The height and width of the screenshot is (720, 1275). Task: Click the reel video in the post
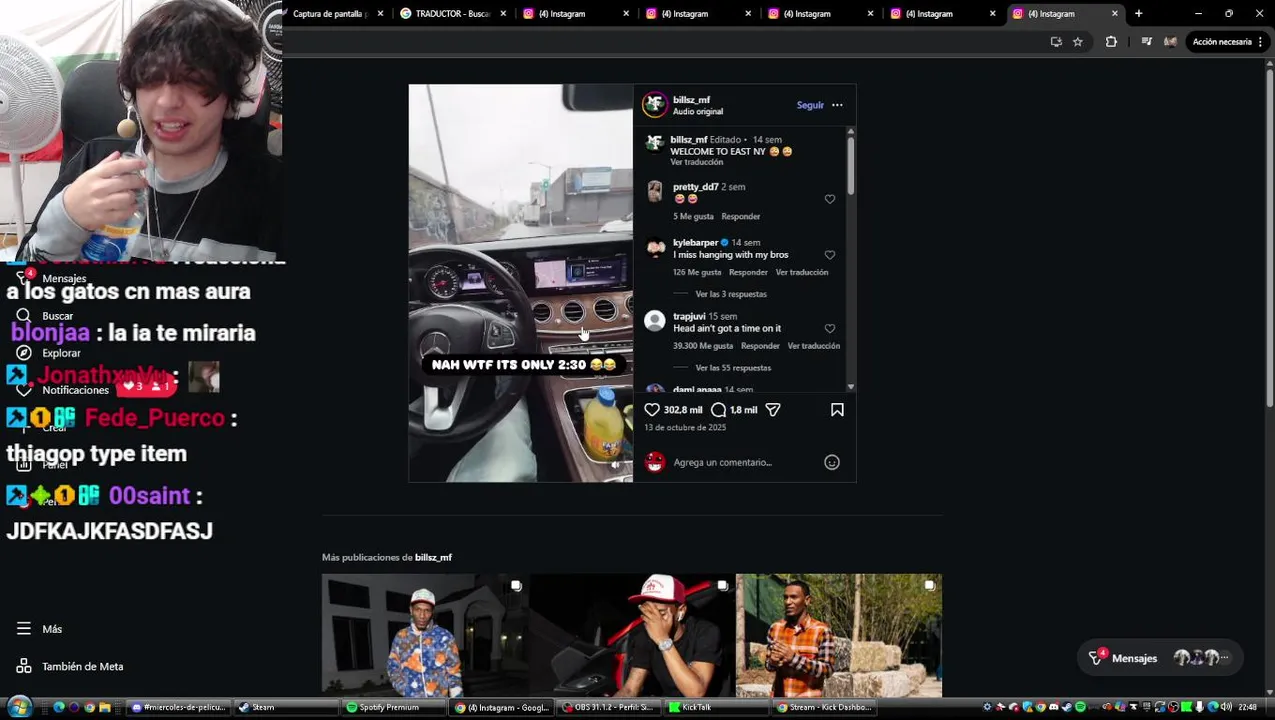click(x=521, y=283)
